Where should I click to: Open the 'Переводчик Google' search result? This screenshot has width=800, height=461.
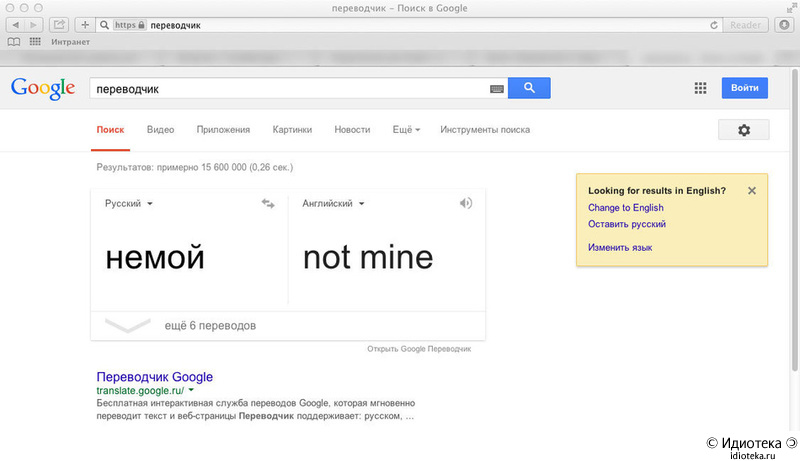154,377
